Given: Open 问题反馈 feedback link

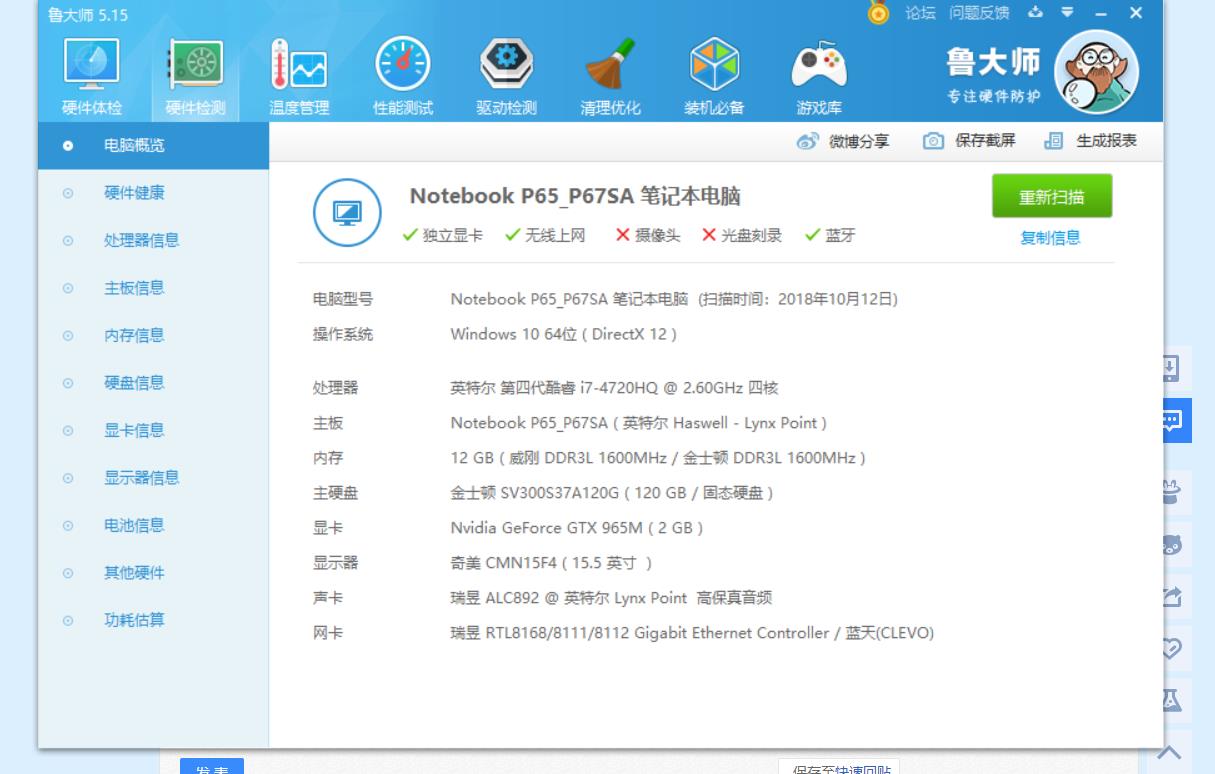Looking at the screenshot, I should click(979, 13).
